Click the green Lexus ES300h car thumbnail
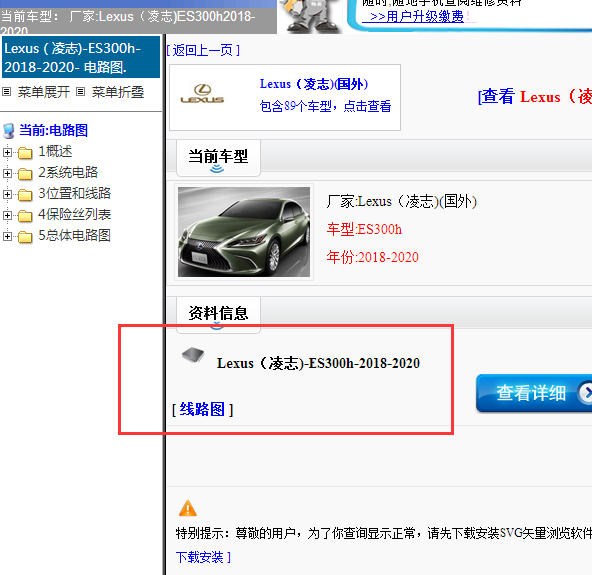Image resolution: width=592 pixels, height=575 pixels. (x=244, y=232)
